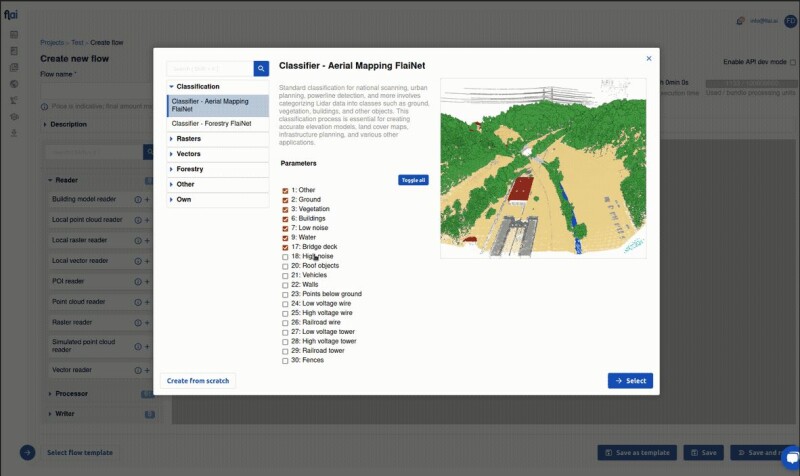The height and width of the screenshot is (476, 800).
Task: Uncheck the 2: Ground class checkbox
Action: 285,199
